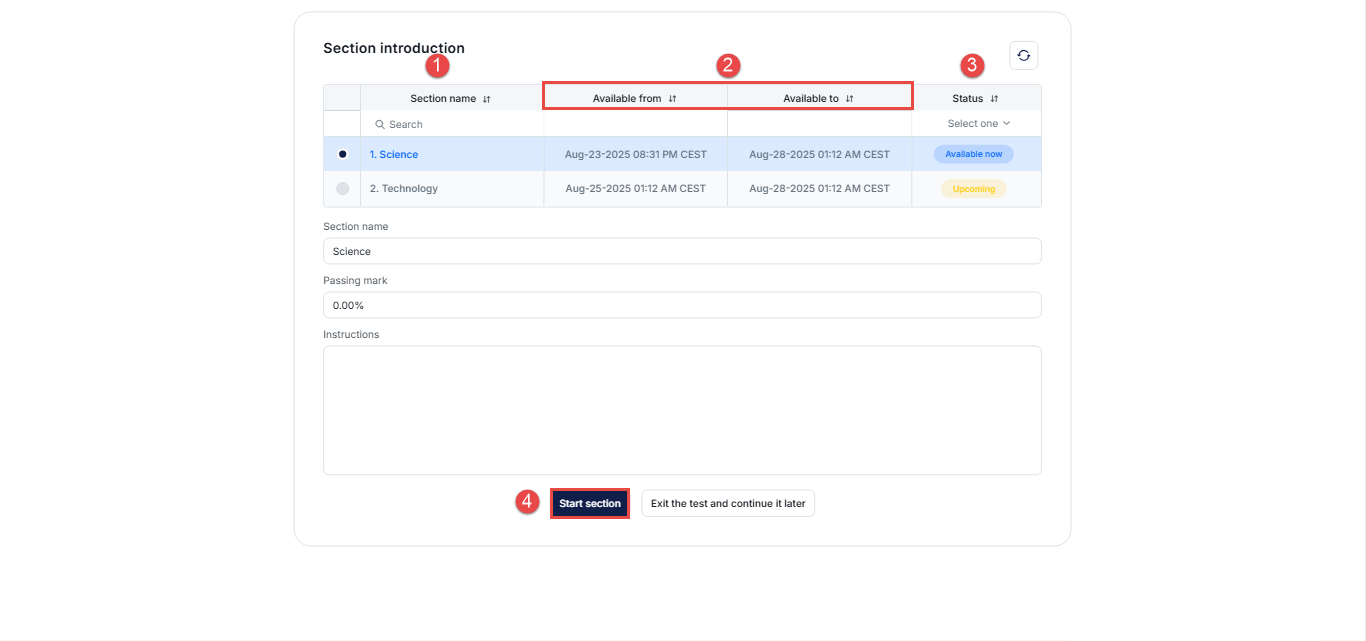Click sort arrows beside Status
The image size is (1366, 641).
[994, 99]
